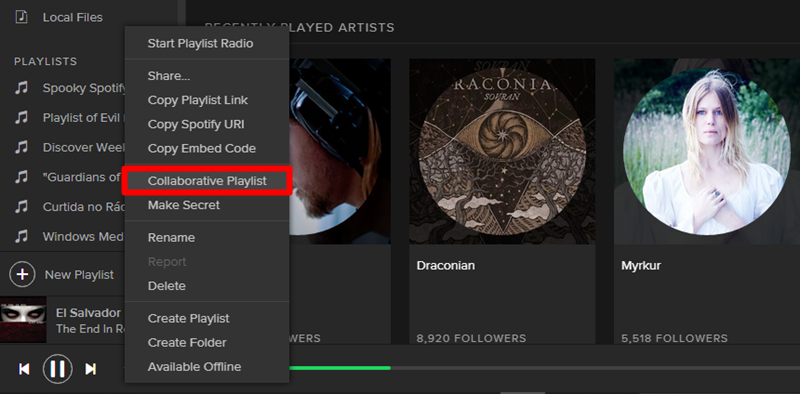Select Create Playlist menu entry
Image resolution: width=800 pixels, height=394 pixels.
point(188,318)
